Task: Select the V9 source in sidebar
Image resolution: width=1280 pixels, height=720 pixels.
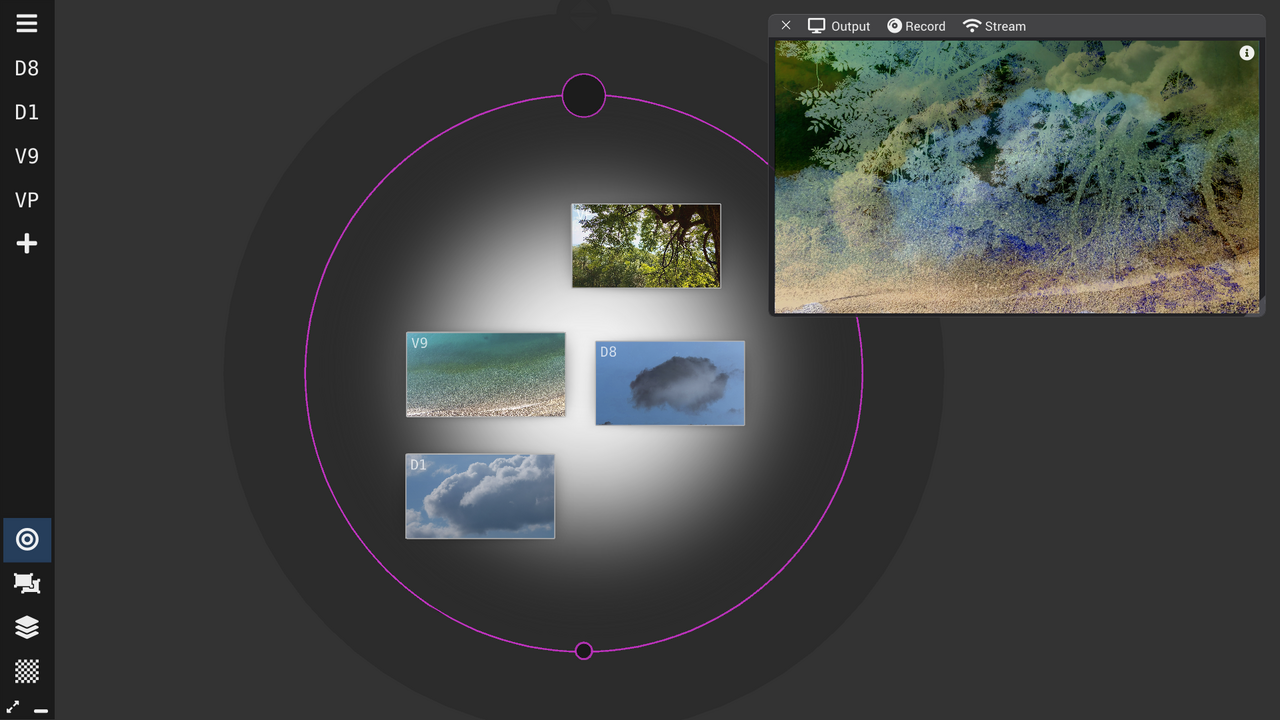Action: tap(27, 156)
